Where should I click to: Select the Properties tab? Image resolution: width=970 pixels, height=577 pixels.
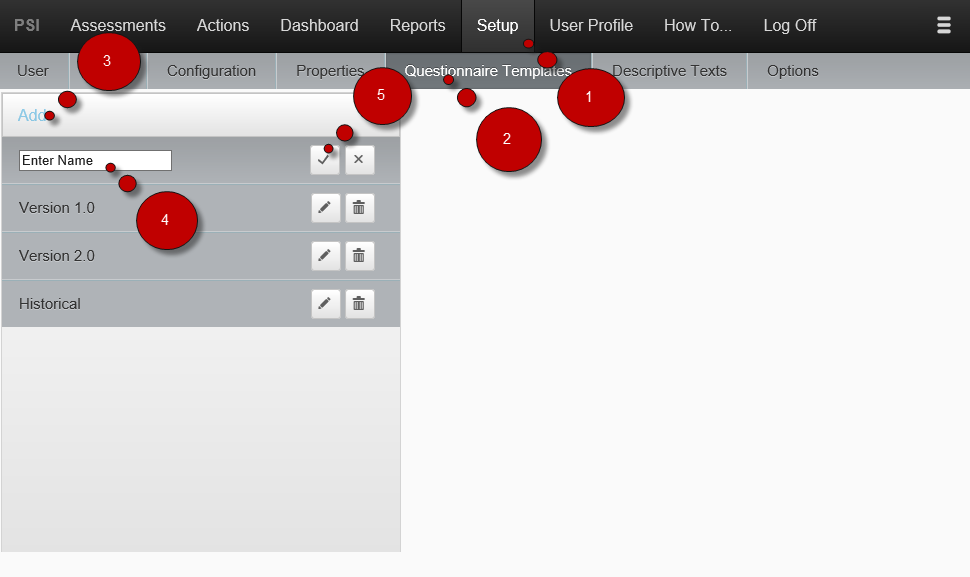(x=330, y=71)
